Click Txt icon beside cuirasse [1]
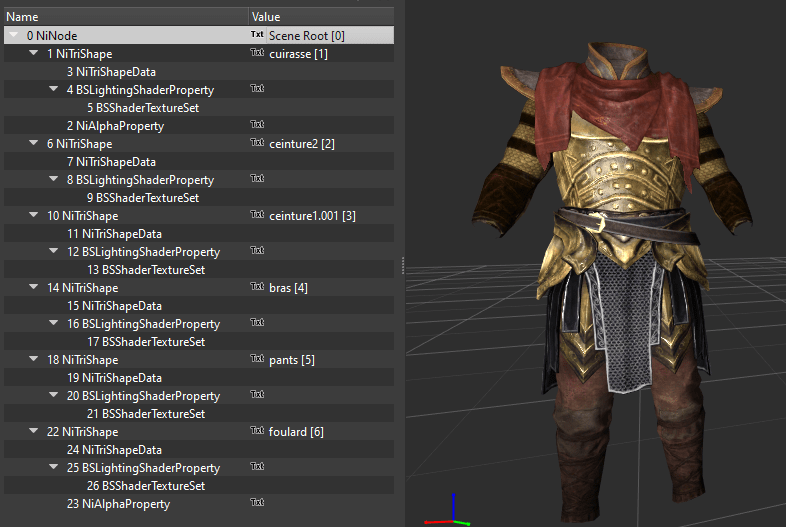The height and width of the screenshot is (527, 786). (x=257, y=53)
